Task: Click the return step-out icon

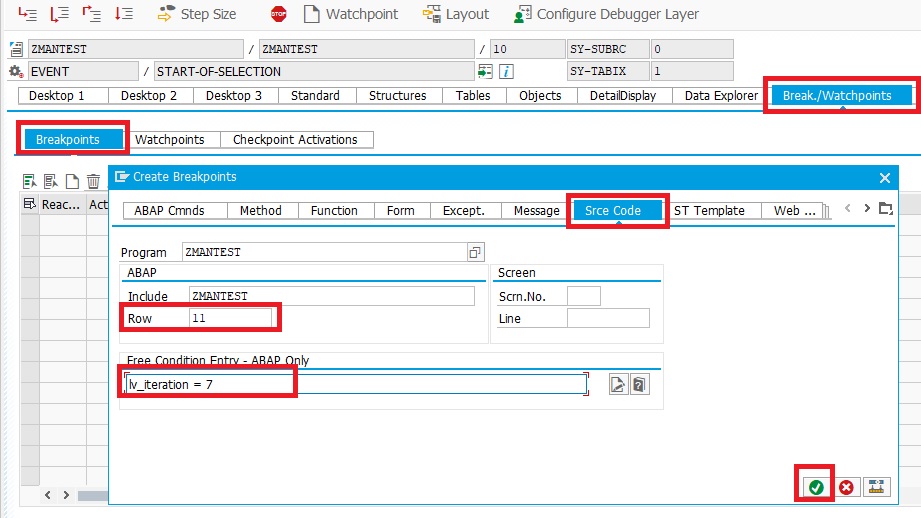Action: [91, 13]
